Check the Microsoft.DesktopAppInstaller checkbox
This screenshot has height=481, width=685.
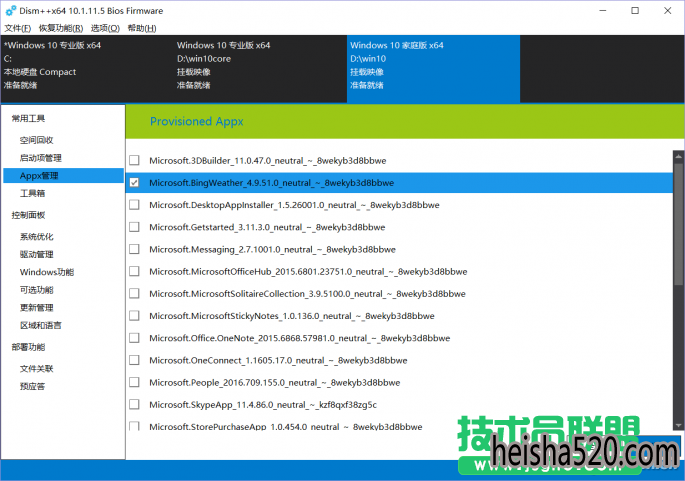pyautogui.click(x=135, y=205)
